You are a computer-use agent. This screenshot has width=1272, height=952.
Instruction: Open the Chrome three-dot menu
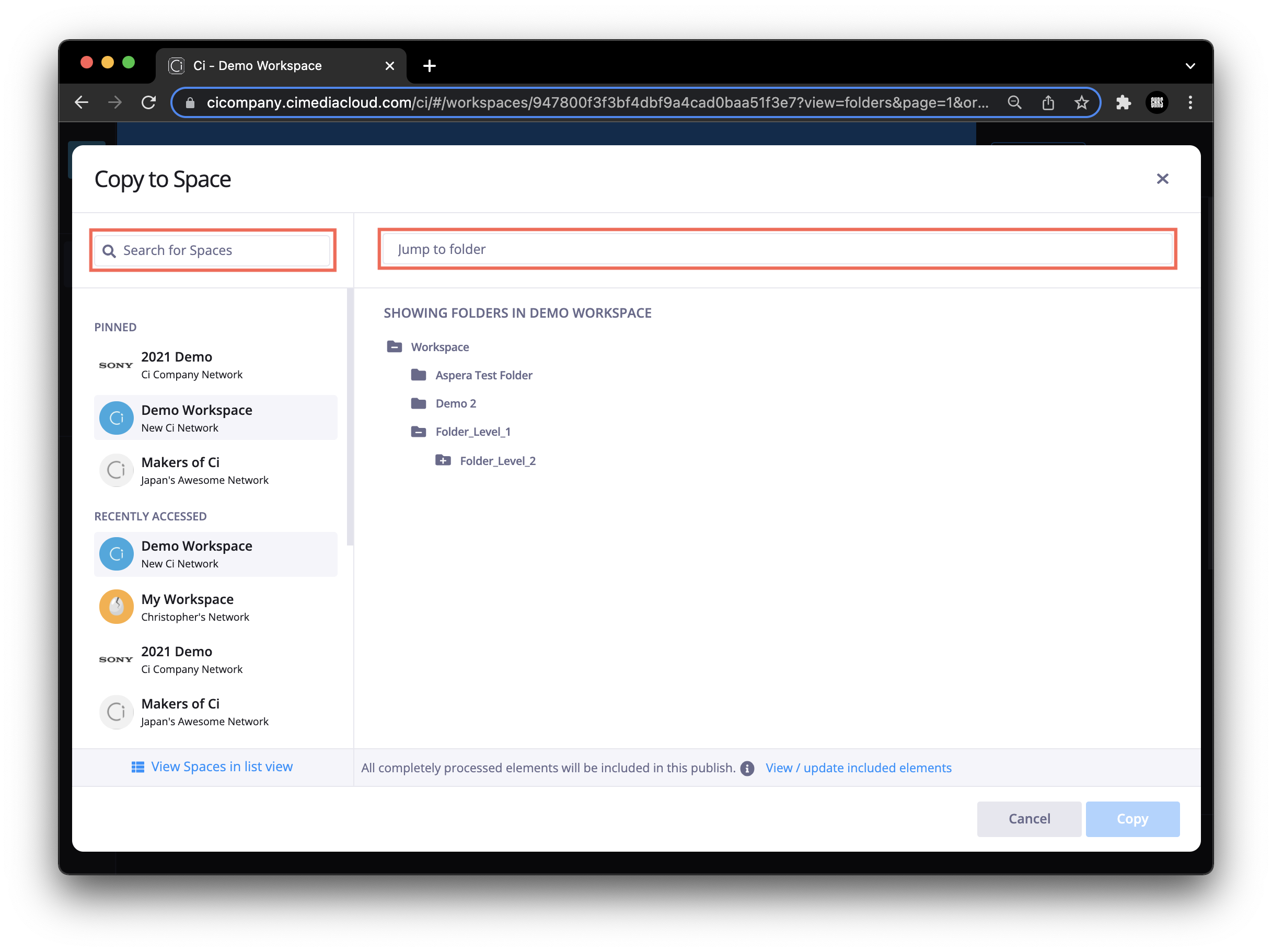(1190, 102)
